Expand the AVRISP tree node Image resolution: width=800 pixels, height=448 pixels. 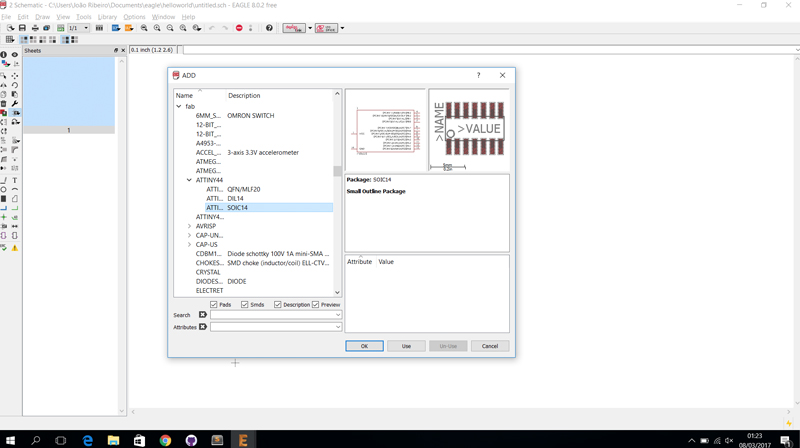pyautogui.click(x=189, y=226)
